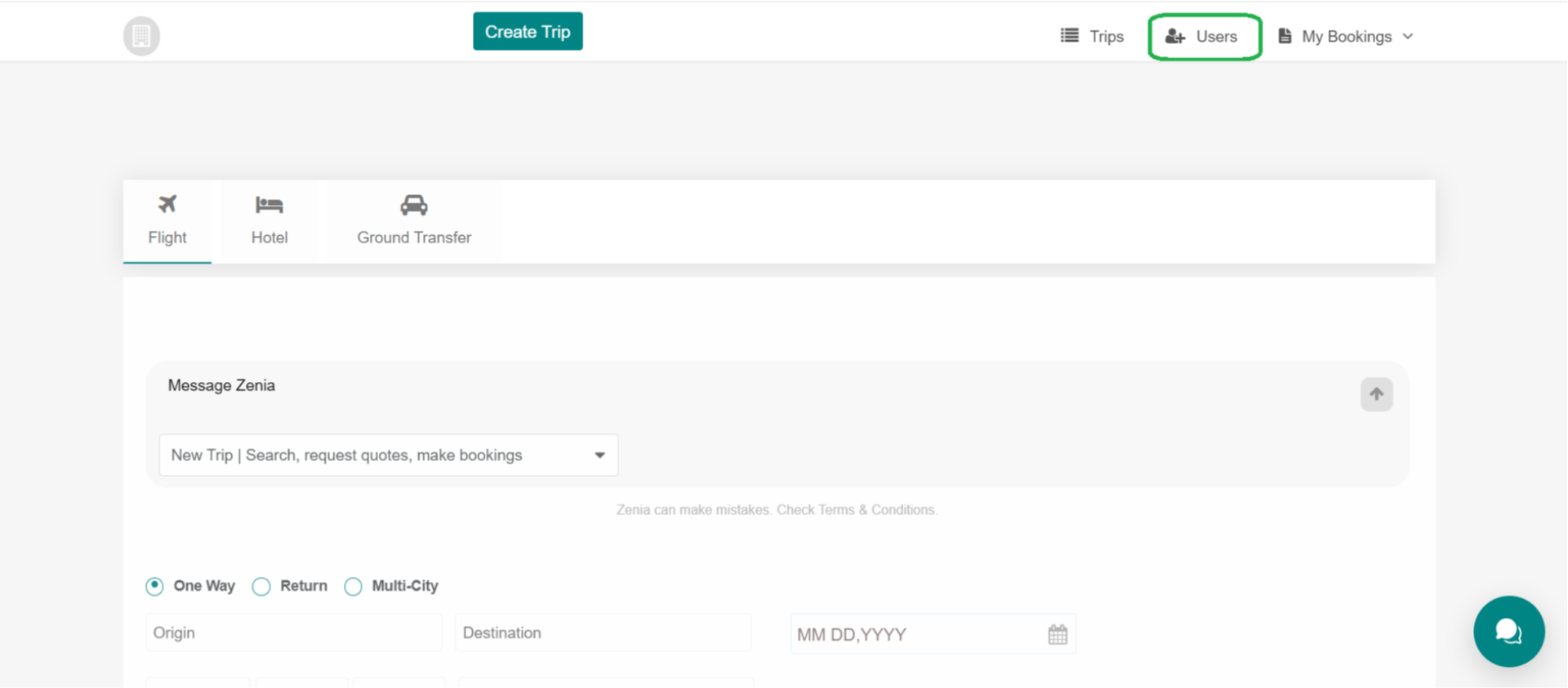The width and height of the screenshot is (1568, 688).
Task: Click the Trips list icon
Action: (x=1069, y=36)
